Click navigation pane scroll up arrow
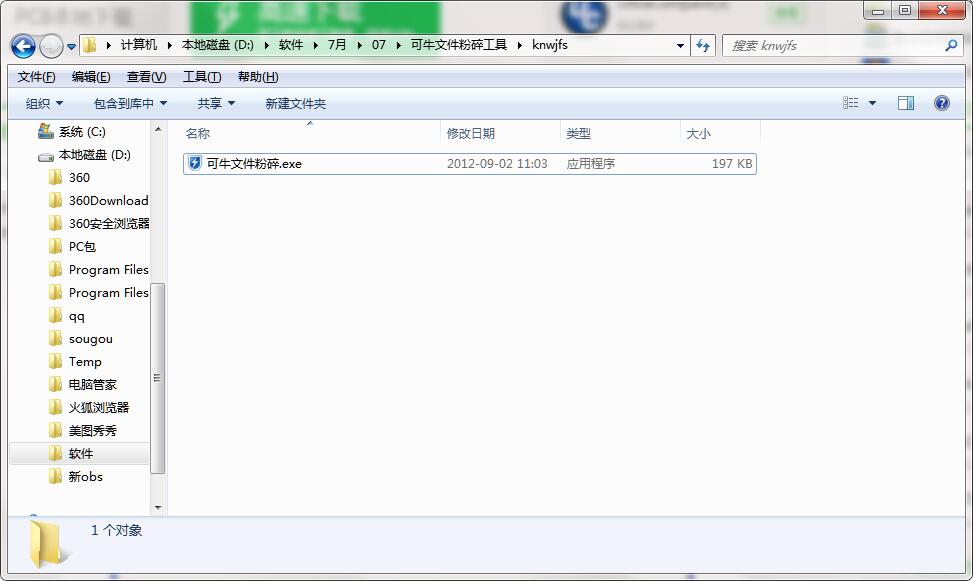973x581 pixels. pyautogui.click(x=158, y=129)
